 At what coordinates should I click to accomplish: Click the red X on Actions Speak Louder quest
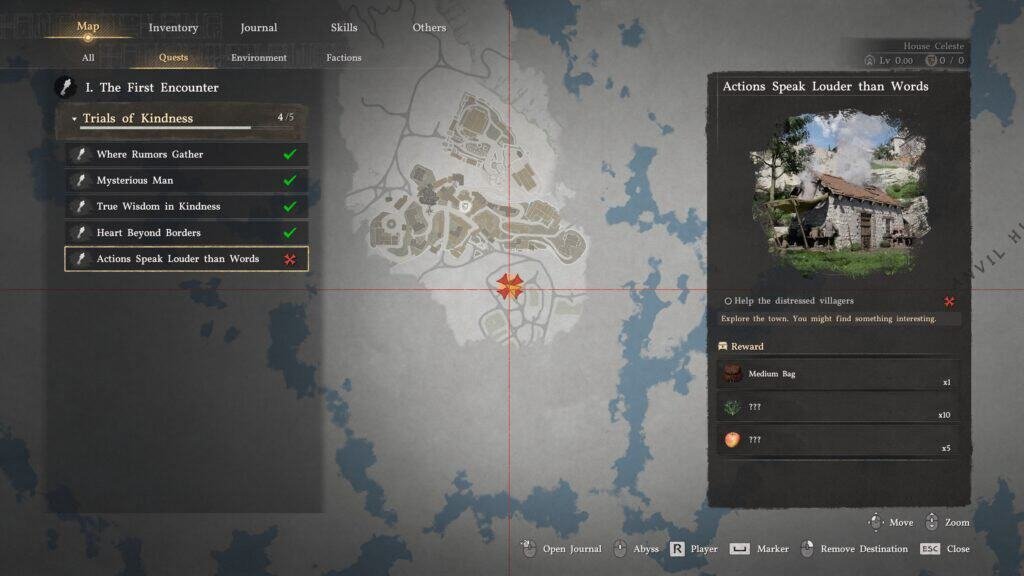pos(290,259)
